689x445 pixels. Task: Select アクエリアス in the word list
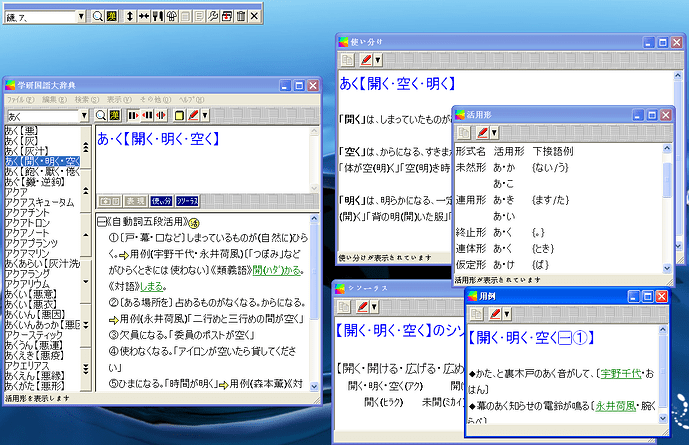[x=27, y=366]
